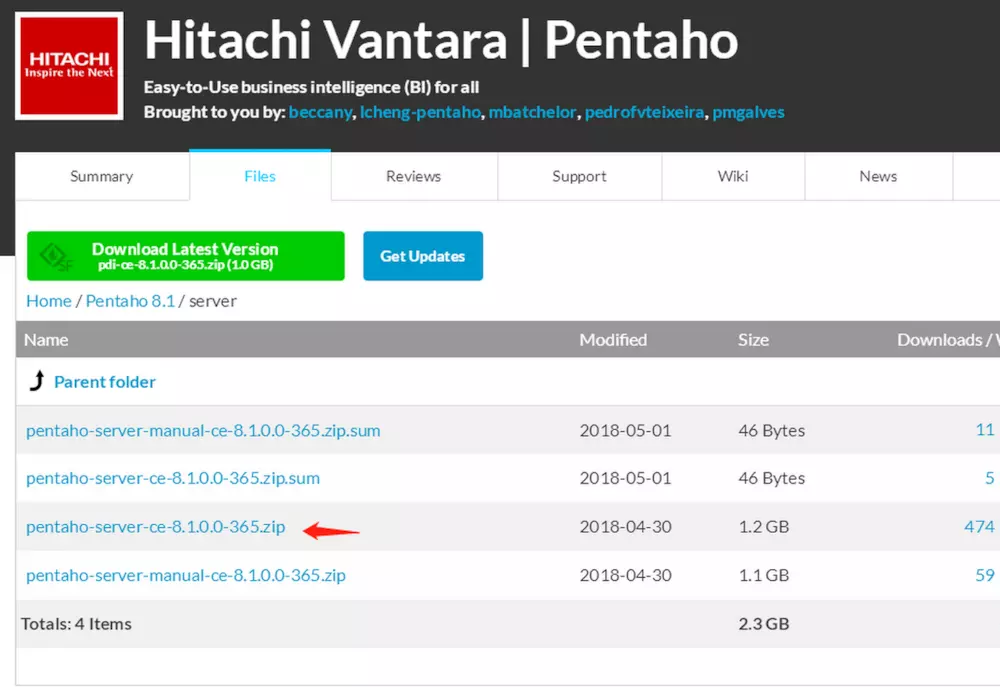
Task: Sort by the Size column header
Action: tap(754, 340)
